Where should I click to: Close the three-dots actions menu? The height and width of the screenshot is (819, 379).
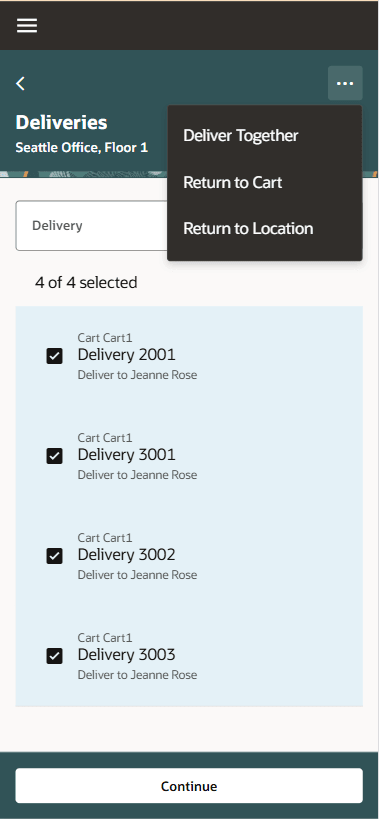tap(345, 83)
